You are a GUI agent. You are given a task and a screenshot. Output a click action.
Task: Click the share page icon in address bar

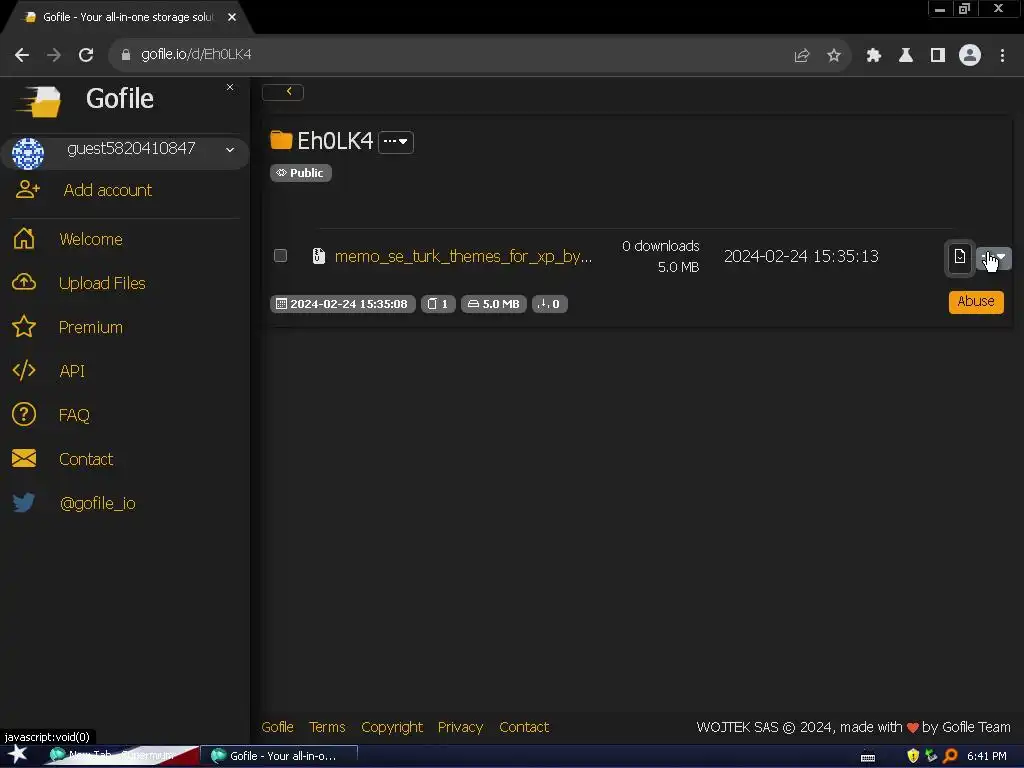click(801, 56)
